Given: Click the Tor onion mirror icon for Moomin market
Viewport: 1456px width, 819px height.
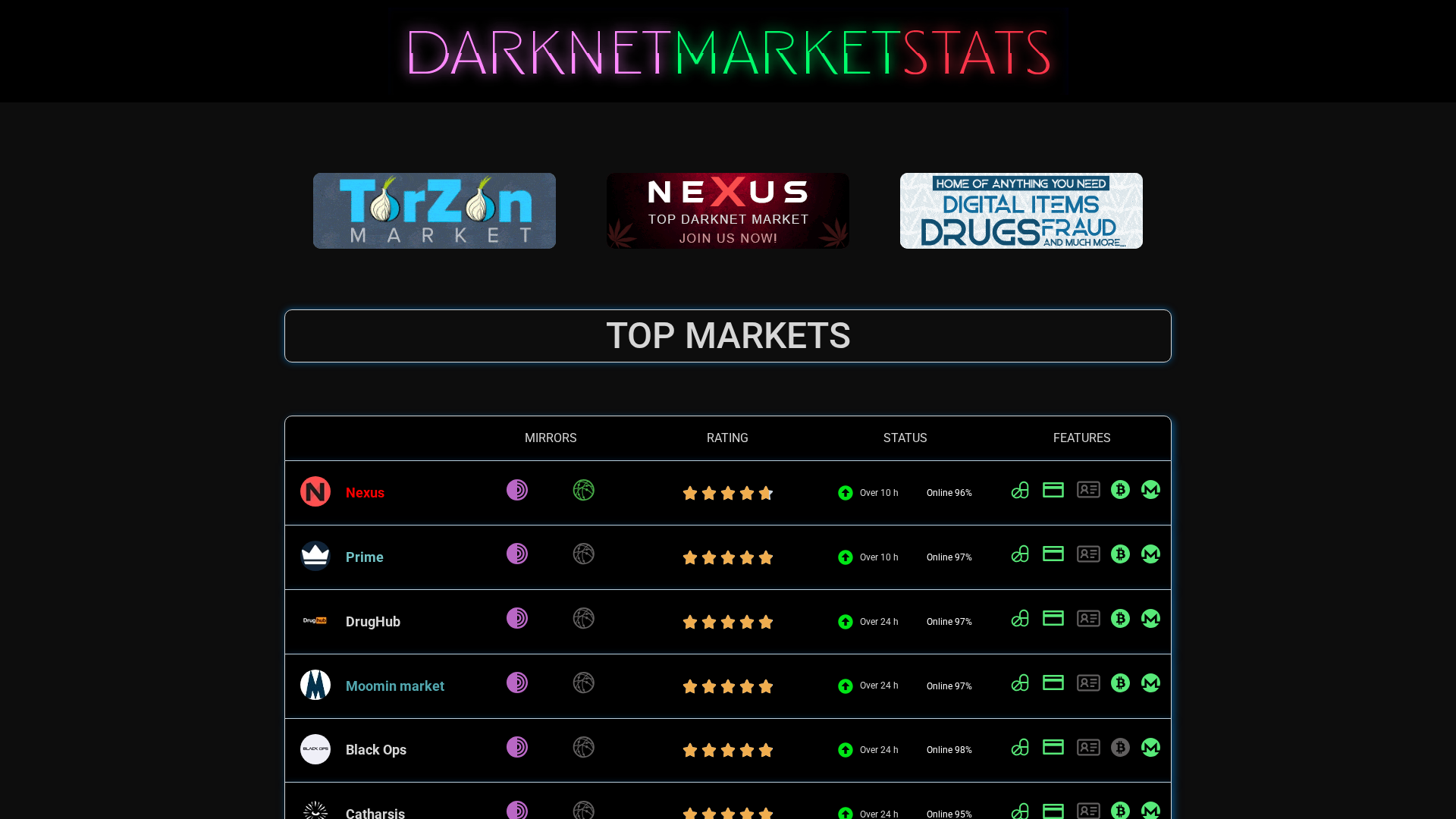Looking at the screenshot, I should [x=517, y=682].
